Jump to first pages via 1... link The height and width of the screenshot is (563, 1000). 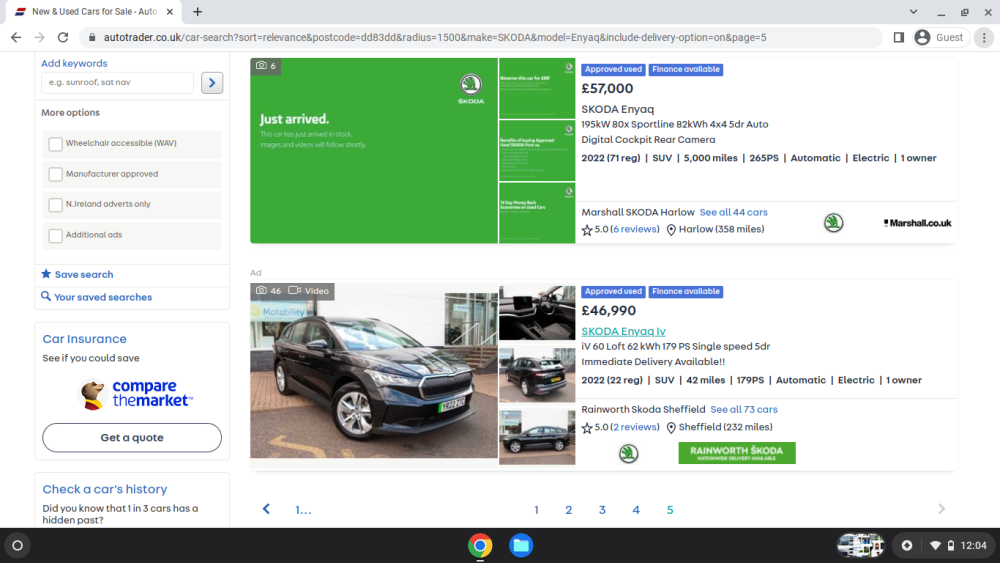point(303,510)
